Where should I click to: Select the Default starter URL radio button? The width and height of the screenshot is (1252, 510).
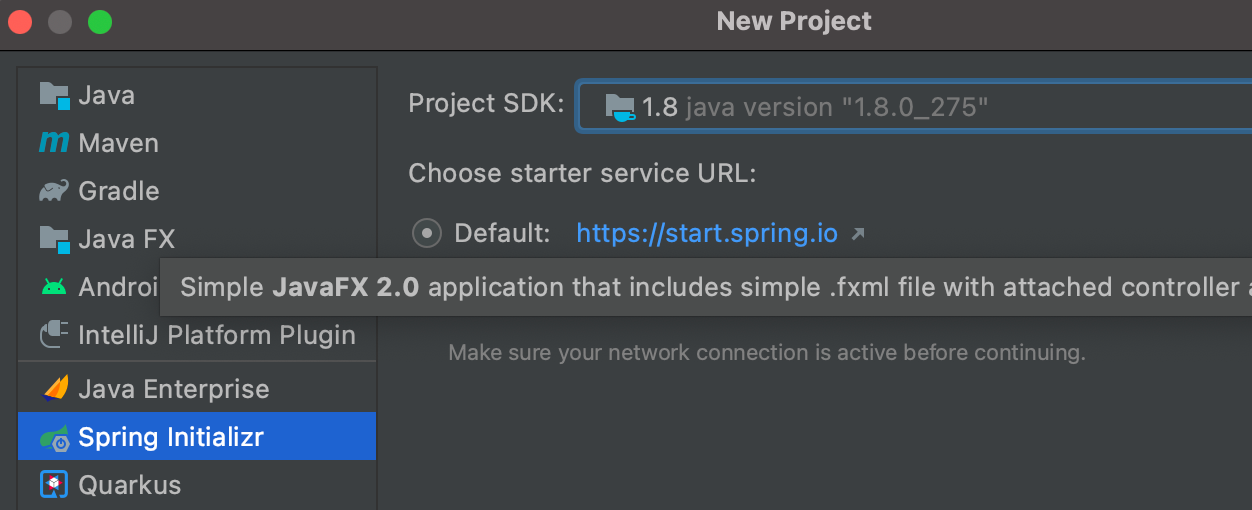tap(427, 234)
